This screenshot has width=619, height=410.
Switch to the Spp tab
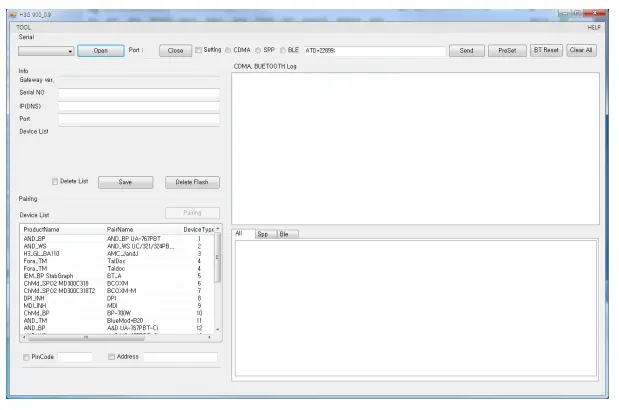coord(266,234)
